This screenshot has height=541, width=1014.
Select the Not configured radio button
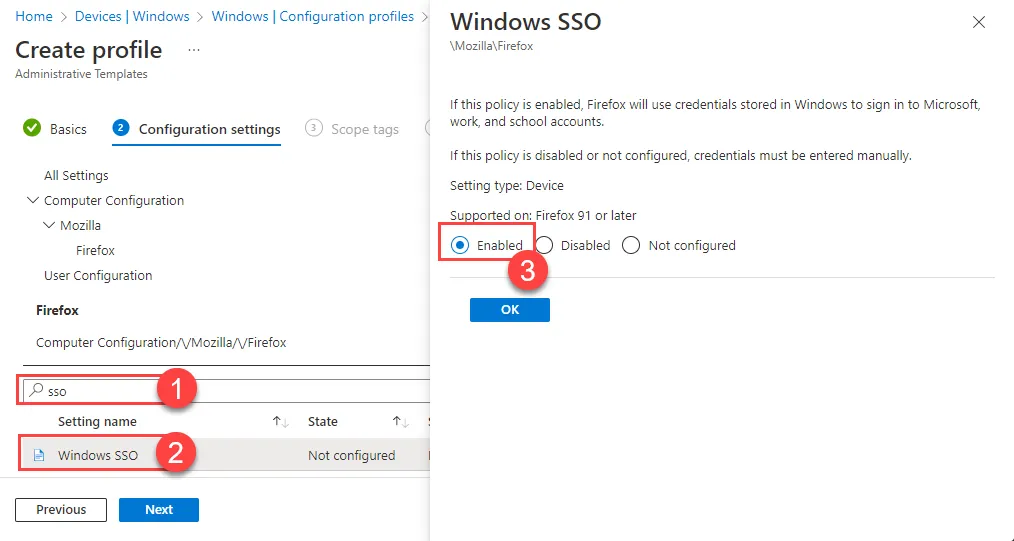tap(631, 245)
